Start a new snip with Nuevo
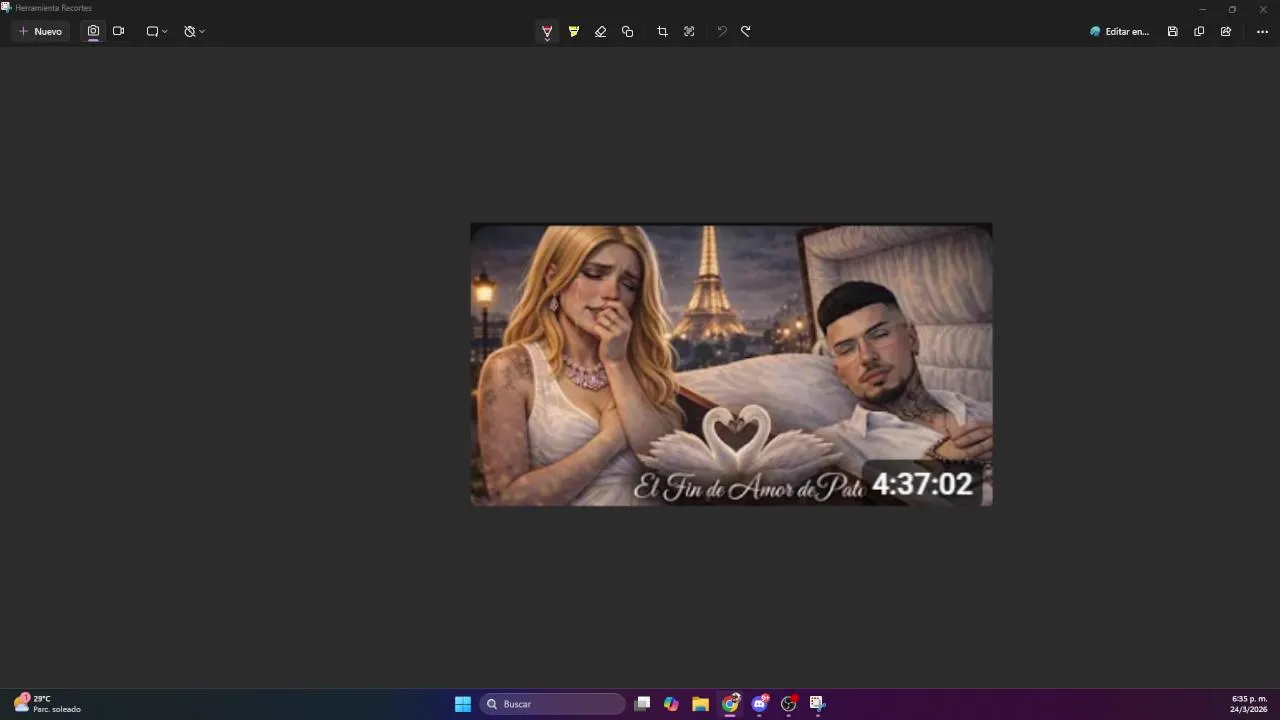1280x720 pixels. click(x=40, y=31)
